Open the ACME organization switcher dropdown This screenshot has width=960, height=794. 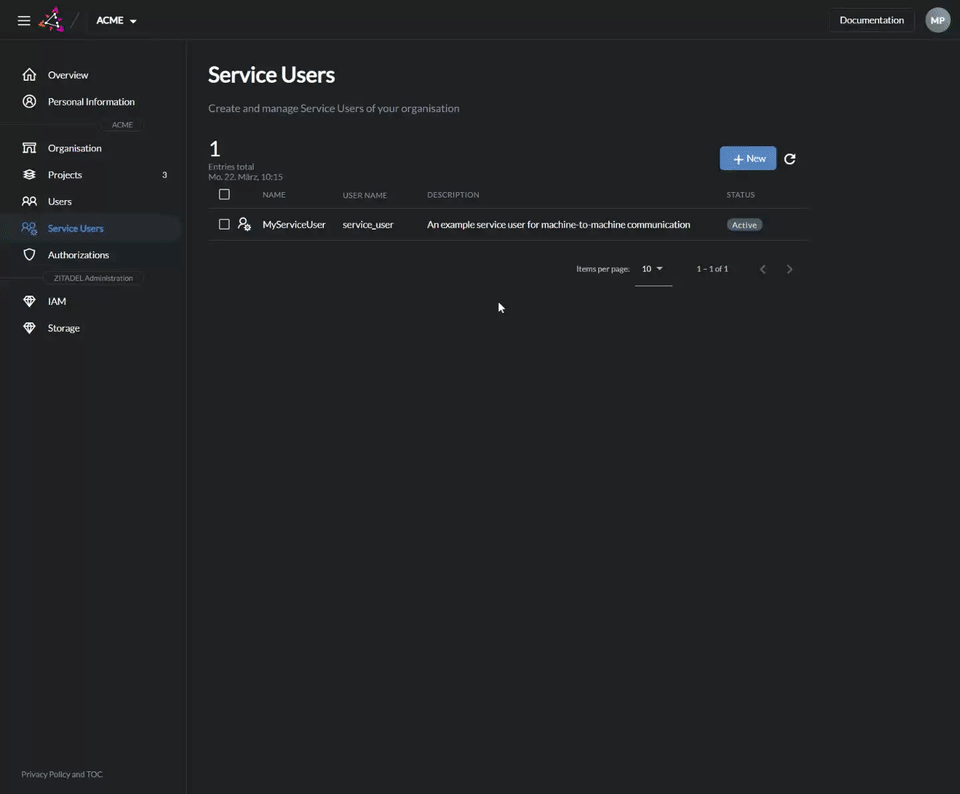click(x=115, y=19)
